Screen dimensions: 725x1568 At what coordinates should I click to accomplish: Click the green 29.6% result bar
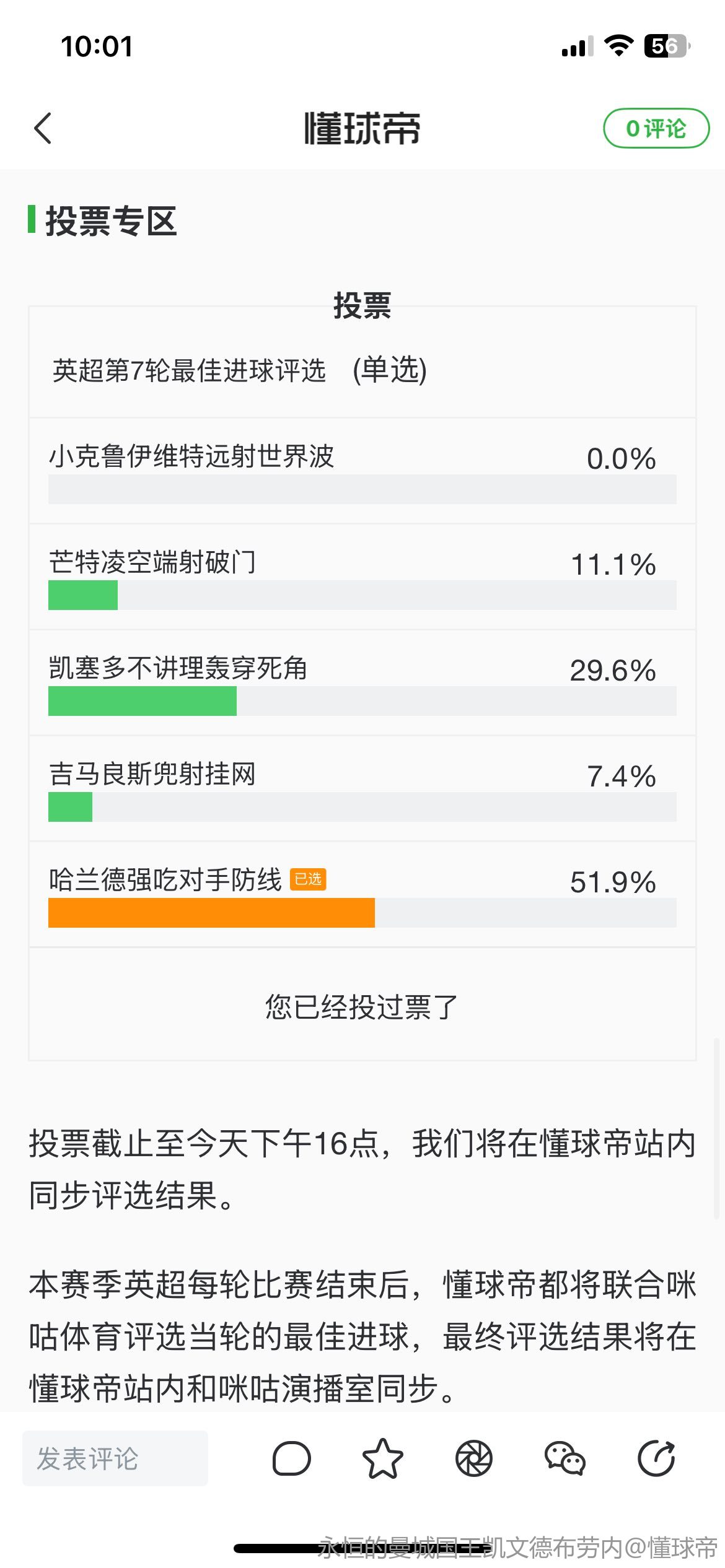(143, 701)
